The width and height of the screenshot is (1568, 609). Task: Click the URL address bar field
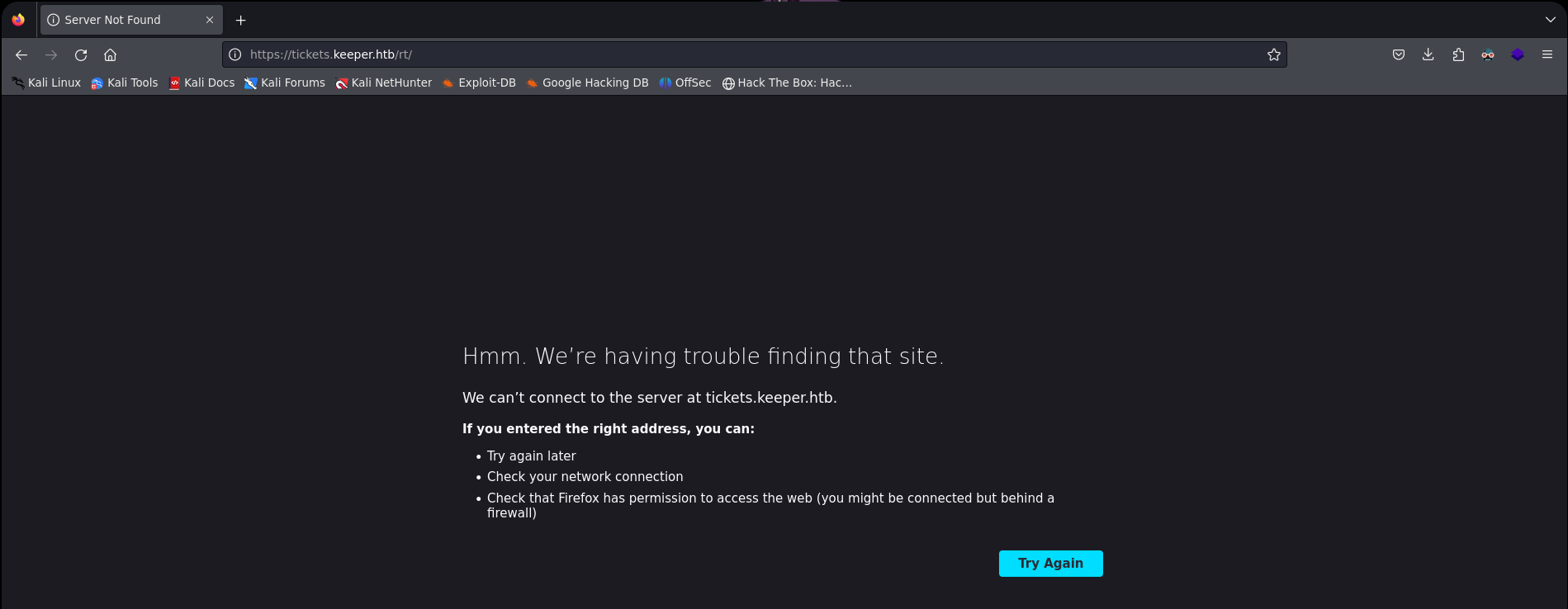(743, 54)
